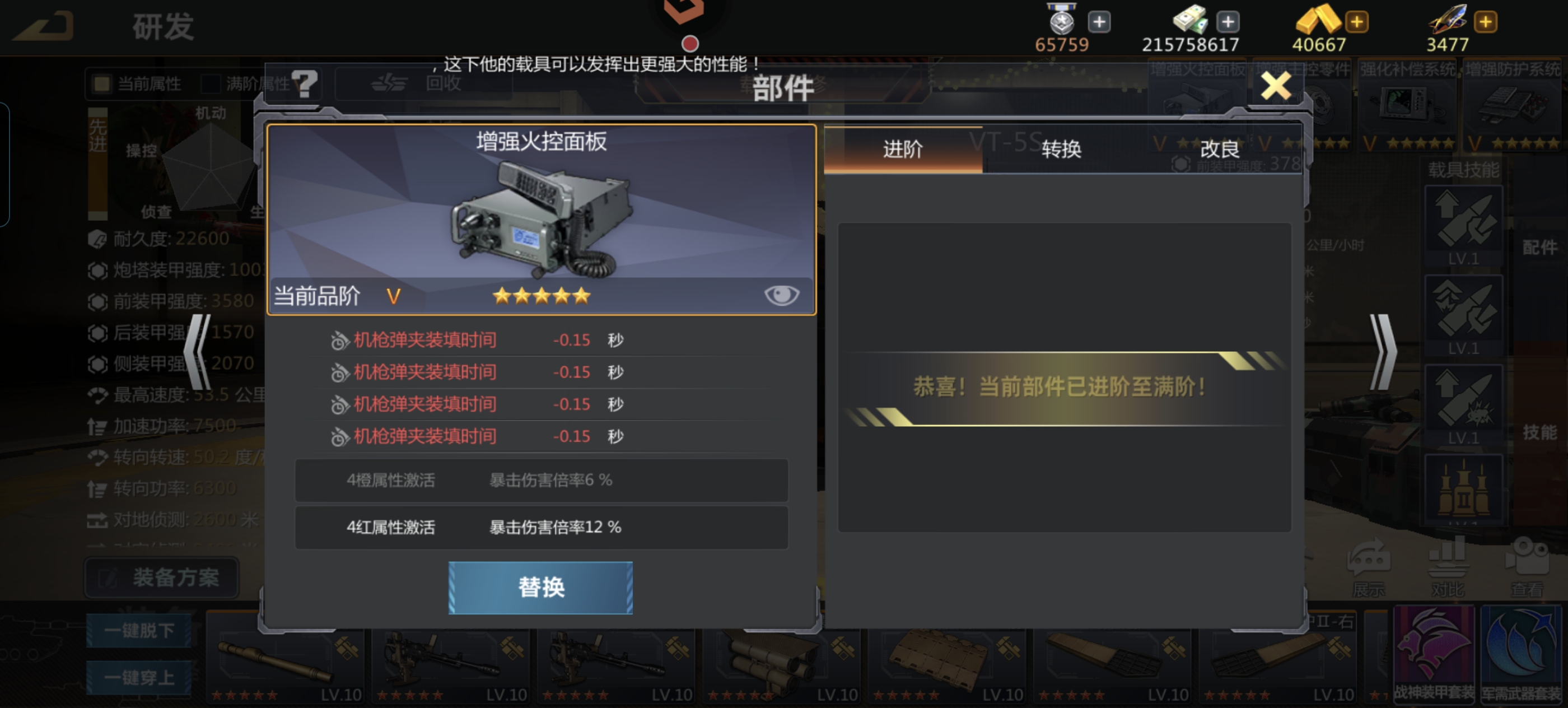Add rockets currency with plus icon
Image resolution: width=1568 pixels, height=708 pixels.
(x=1485, y=22)
